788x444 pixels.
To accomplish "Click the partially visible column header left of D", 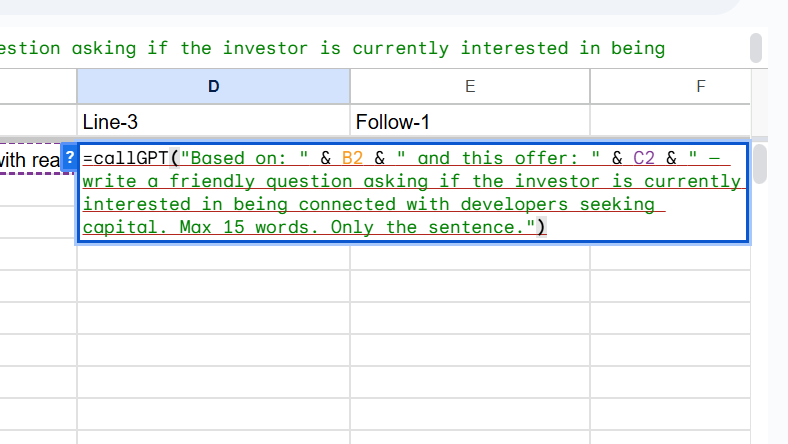I will coord(38,87).
